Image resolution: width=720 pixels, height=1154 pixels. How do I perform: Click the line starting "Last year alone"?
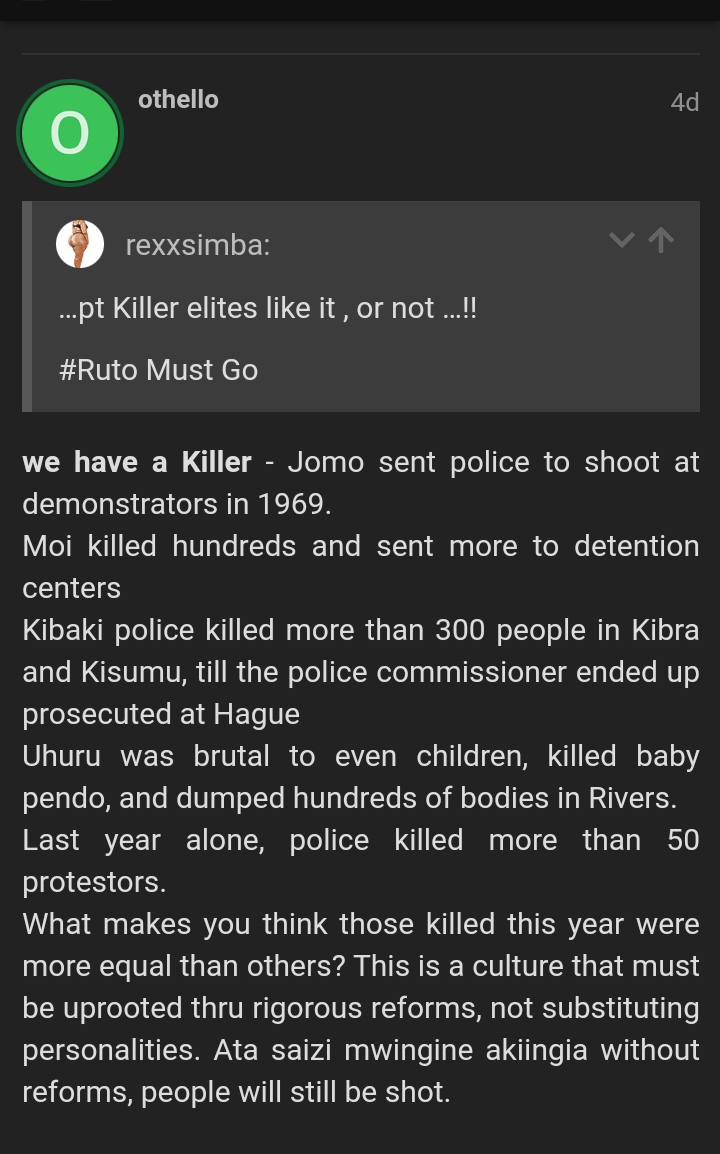click(360, 840)
